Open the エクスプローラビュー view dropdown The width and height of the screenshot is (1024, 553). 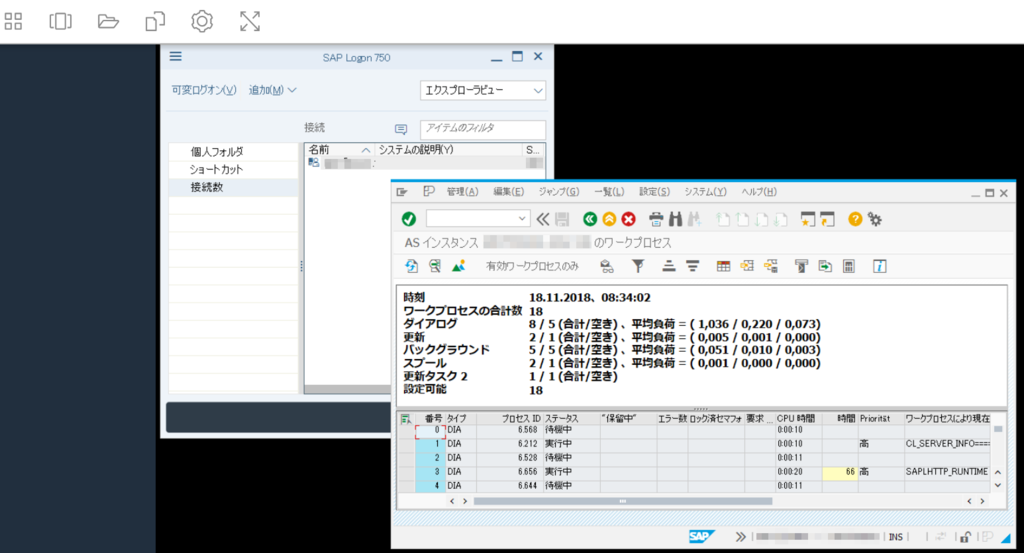483,90
